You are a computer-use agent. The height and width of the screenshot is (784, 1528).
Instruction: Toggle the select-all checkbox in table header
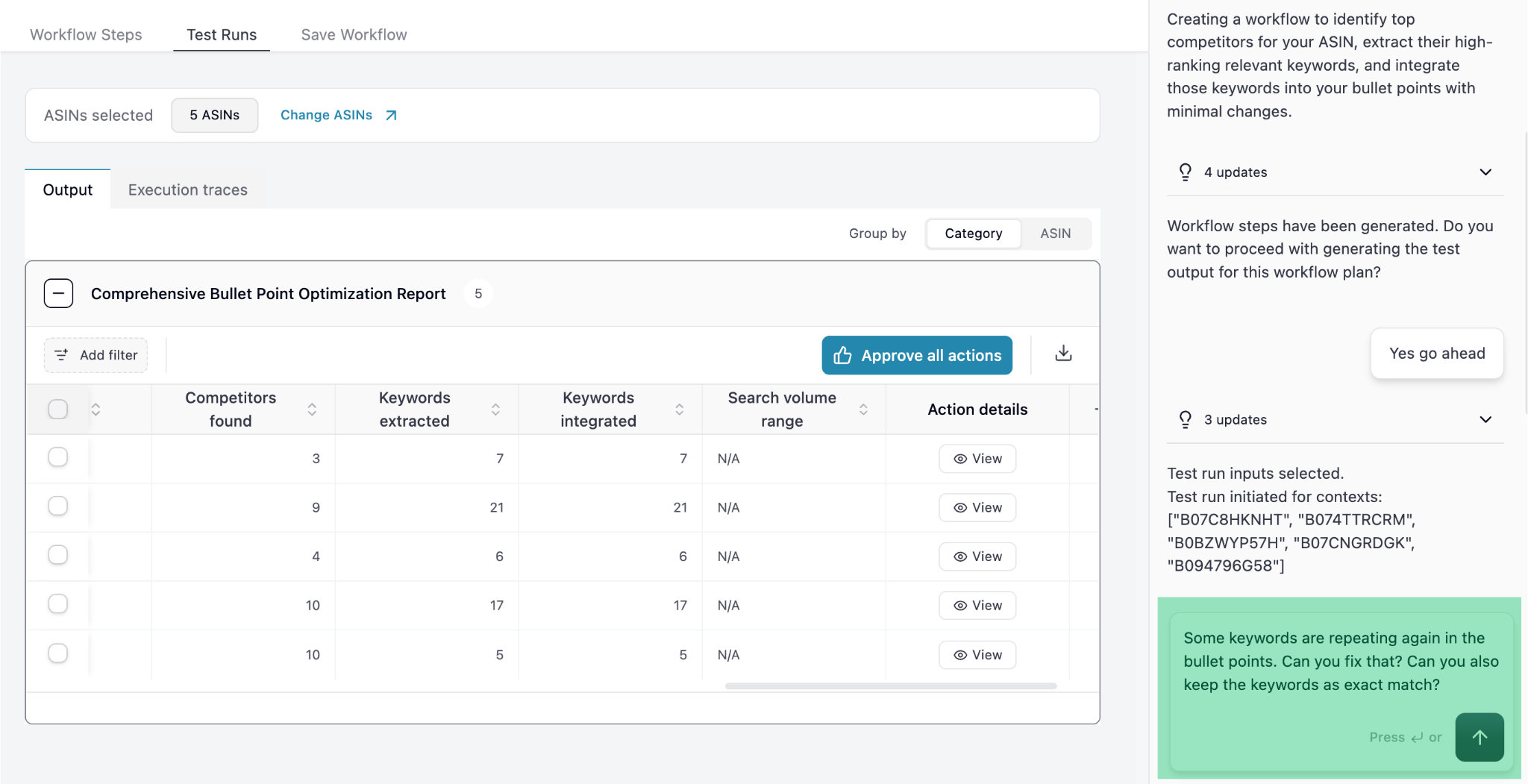coord(57,409)
